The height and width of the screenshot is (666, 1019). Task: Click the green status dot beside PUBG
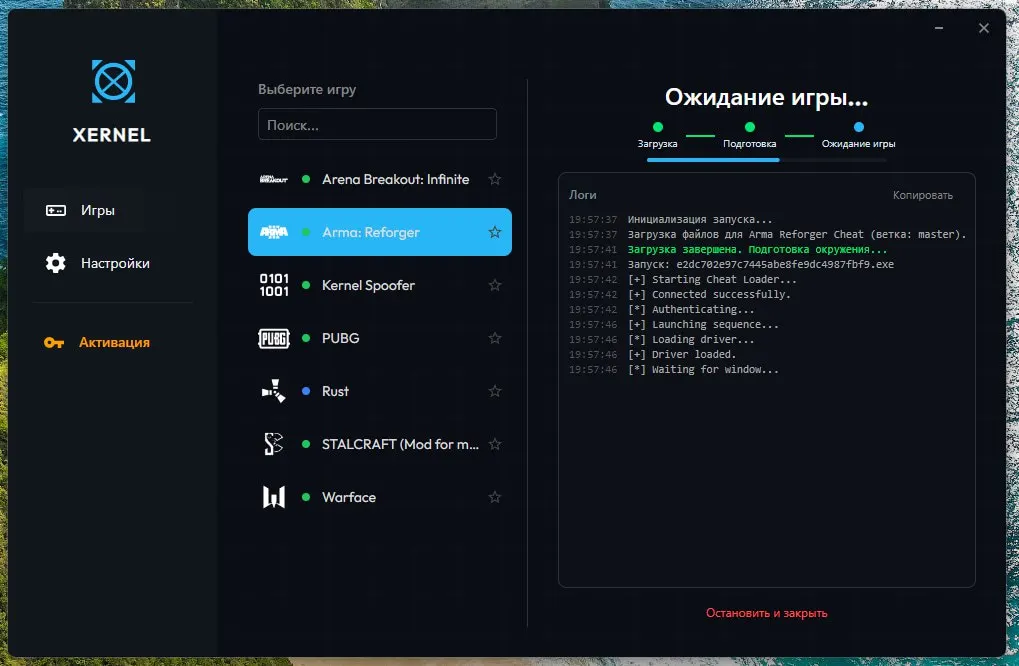click(x=305, y=338)
